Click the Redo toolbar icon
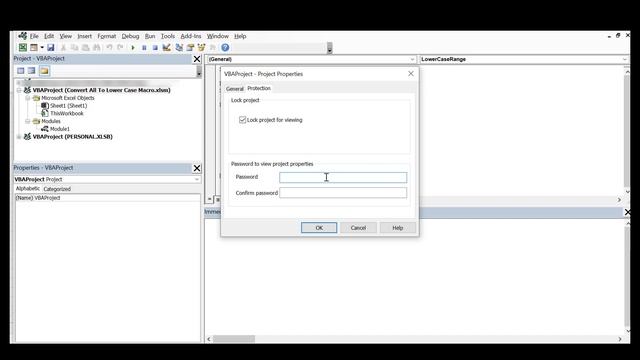 pyautogui.click(x=120, y=48)
